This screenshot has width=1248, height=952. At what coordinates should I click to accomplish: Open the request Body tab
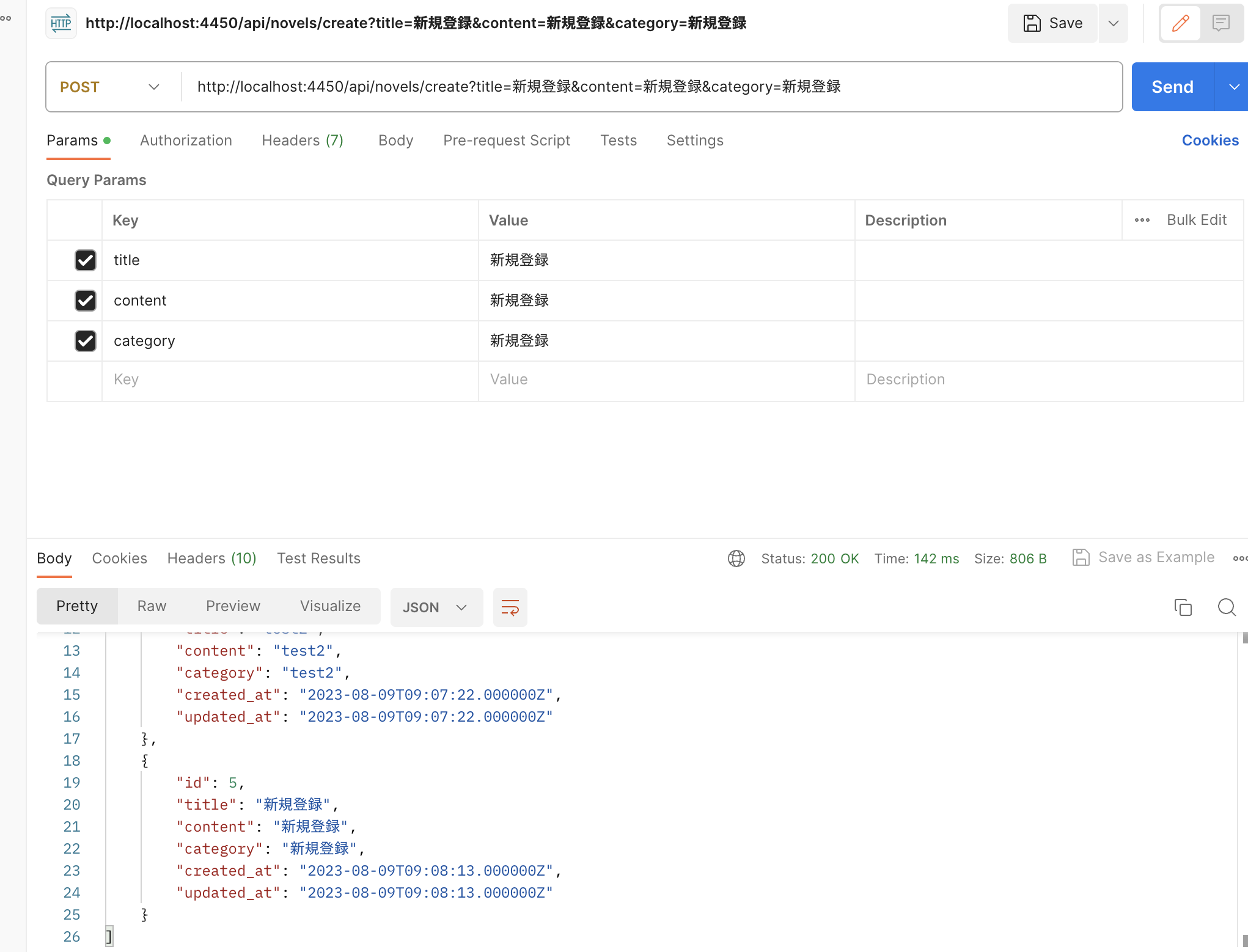(x=395, y=141)
